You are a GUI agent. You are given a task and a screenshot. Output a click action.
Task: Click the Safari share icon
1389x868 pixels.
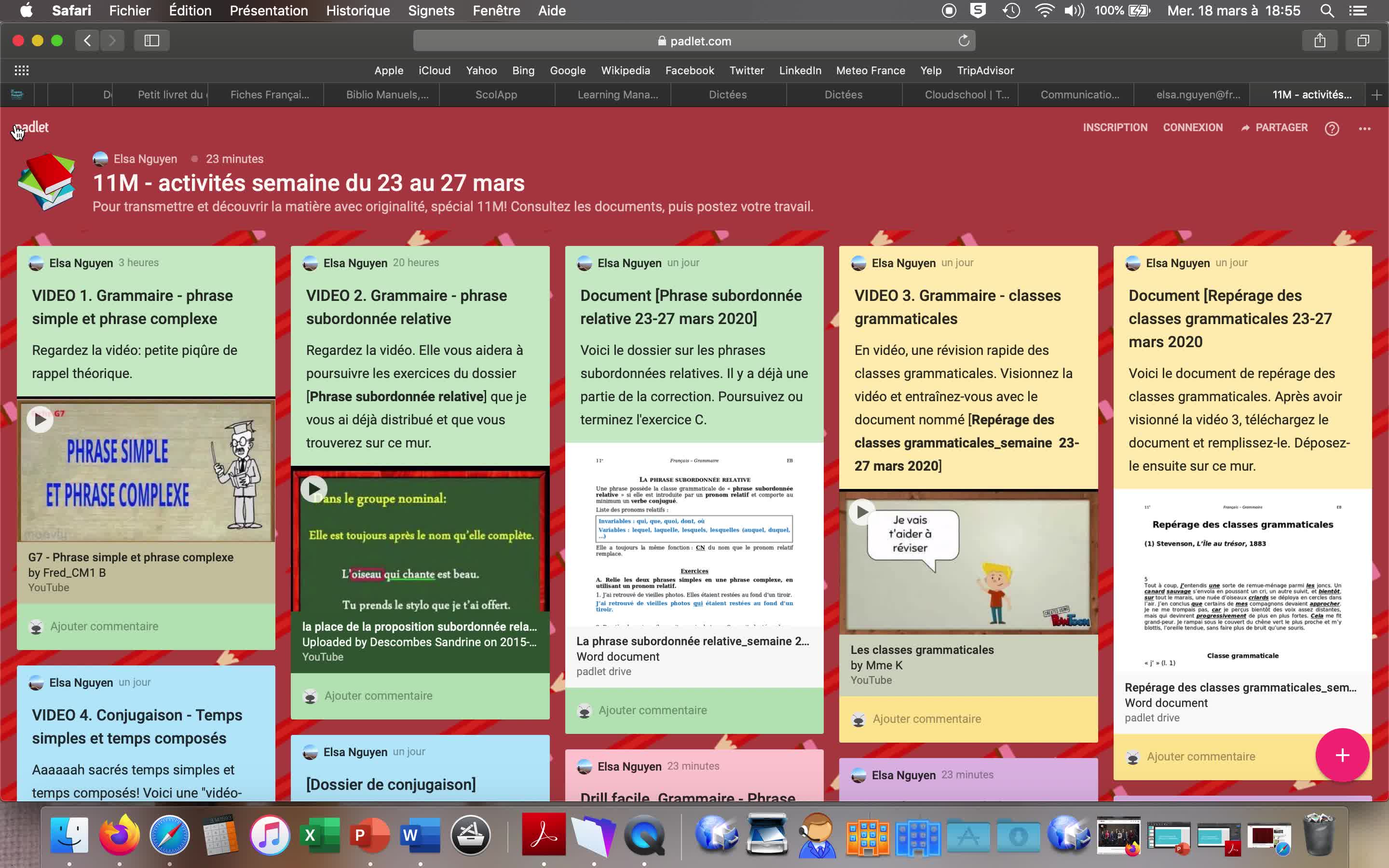(1320, 40)
